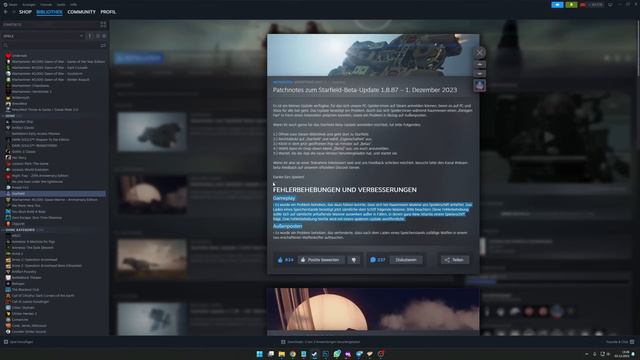Open Freunde & Chat at bottom right
The width and height of the screenshot is (640, 360).
pos(620,342)
